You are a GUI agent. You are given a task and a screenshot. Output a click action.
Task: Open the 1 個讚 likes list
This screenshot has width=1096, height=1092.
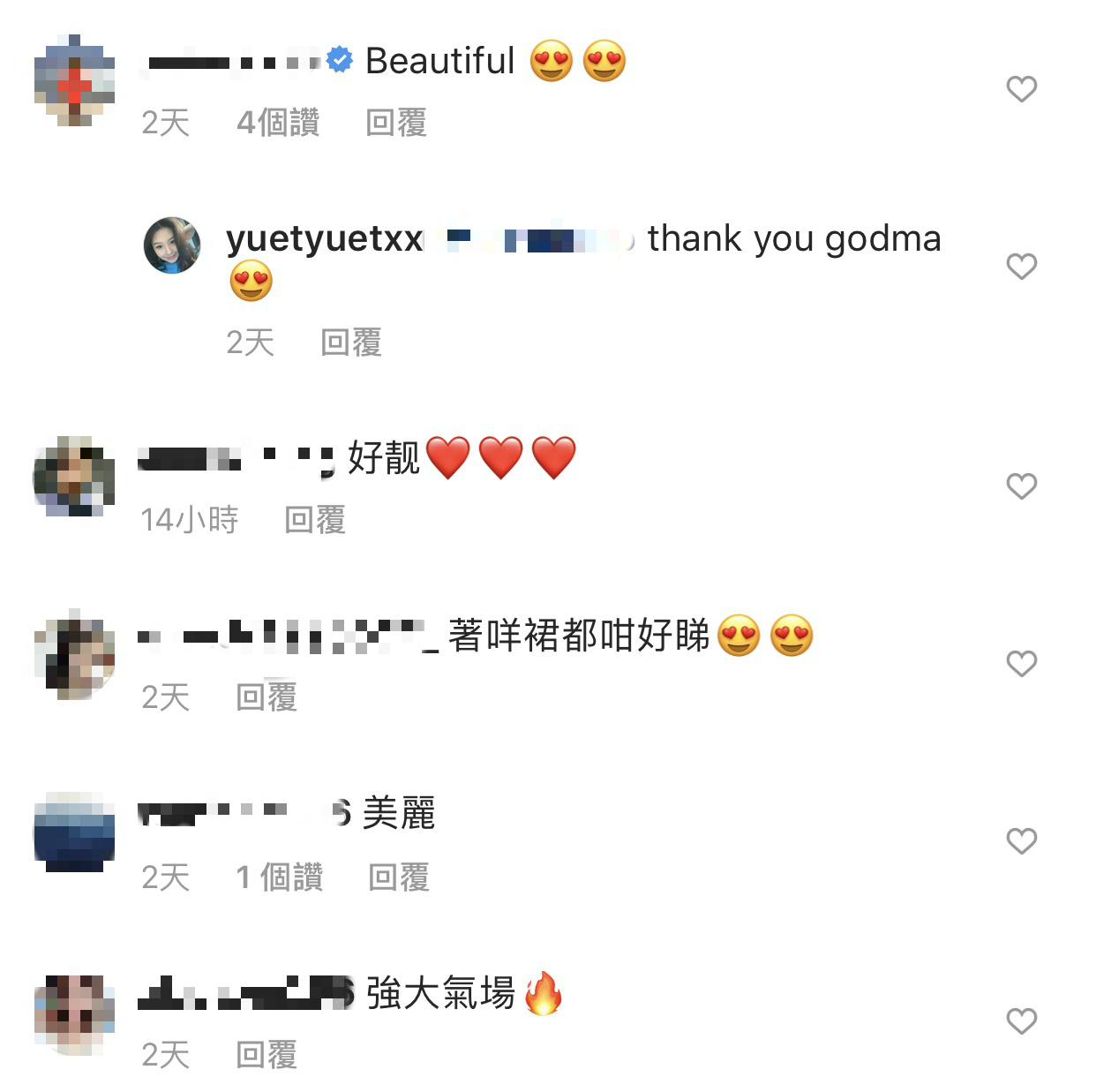pyautogui.click(x=280, y=877)
